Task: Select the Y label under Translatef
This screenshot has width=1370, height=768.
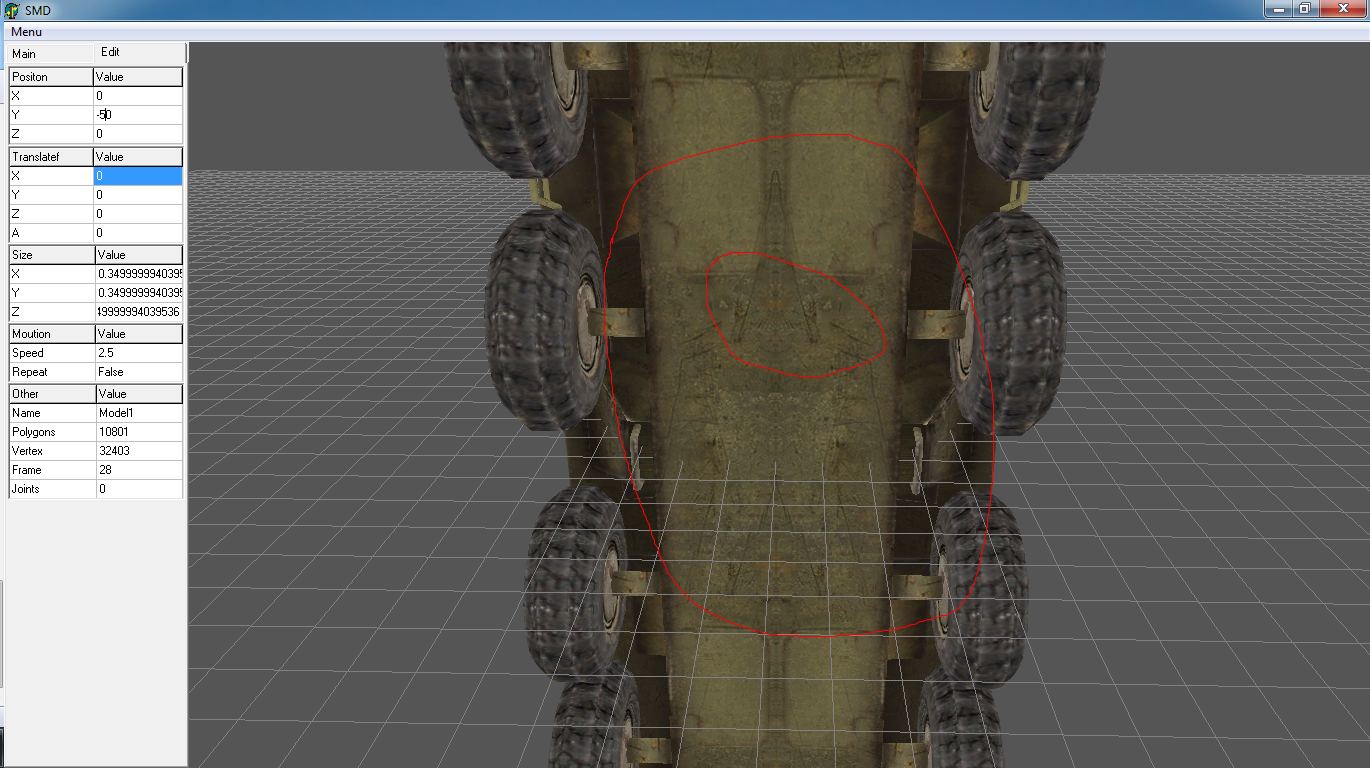Action: [x=51, y=195]
